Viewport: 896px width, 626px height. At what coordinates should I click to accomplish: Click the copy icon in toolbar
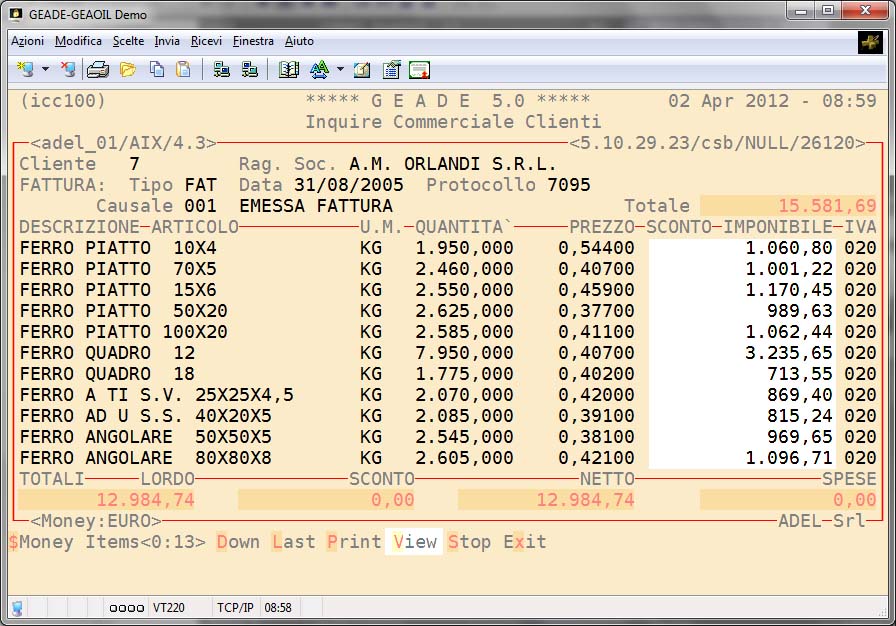[x=156, y=69]
